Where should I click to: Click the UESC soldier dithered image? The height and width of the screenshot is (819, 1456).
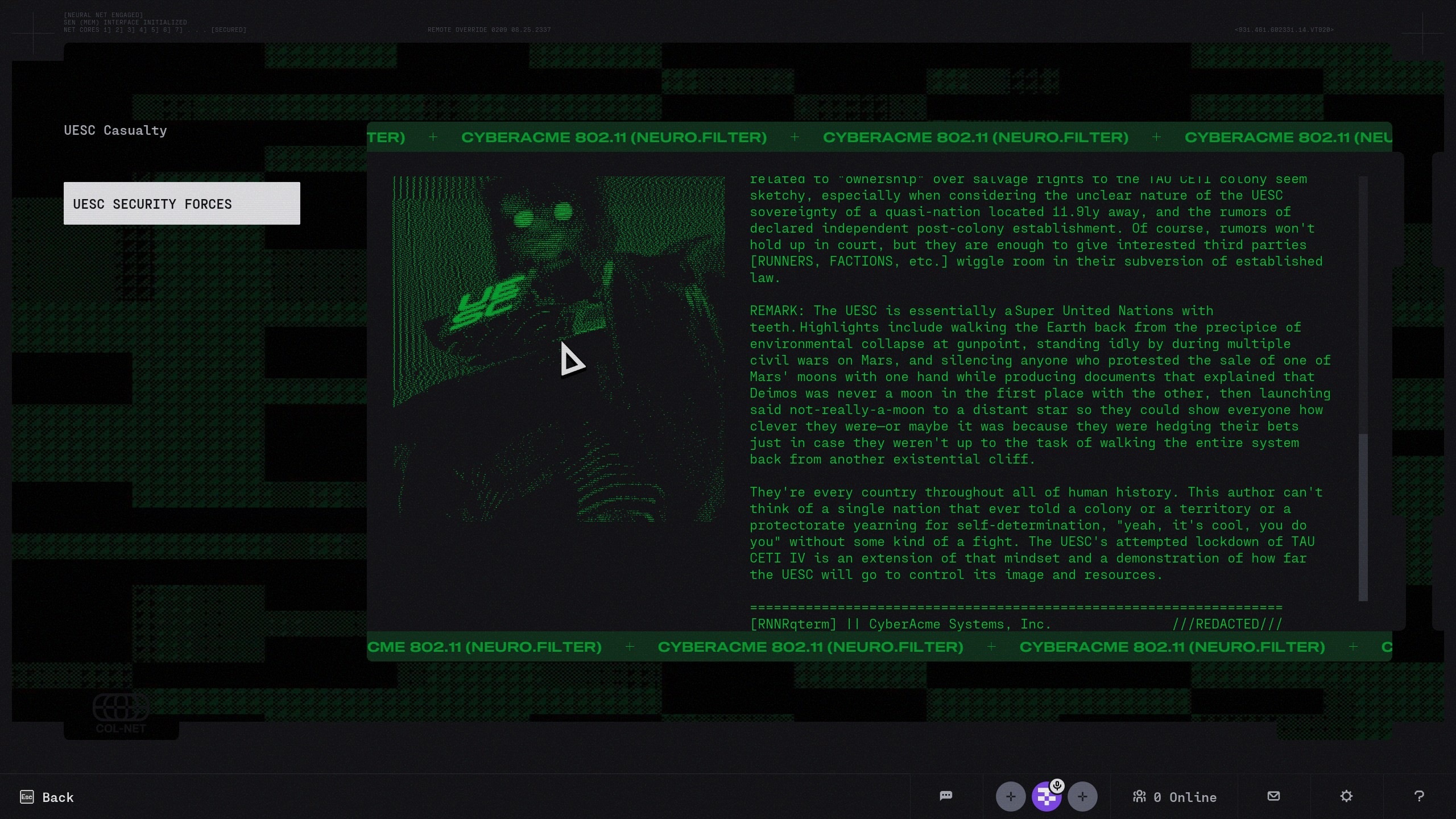click(x=559, y=349)
